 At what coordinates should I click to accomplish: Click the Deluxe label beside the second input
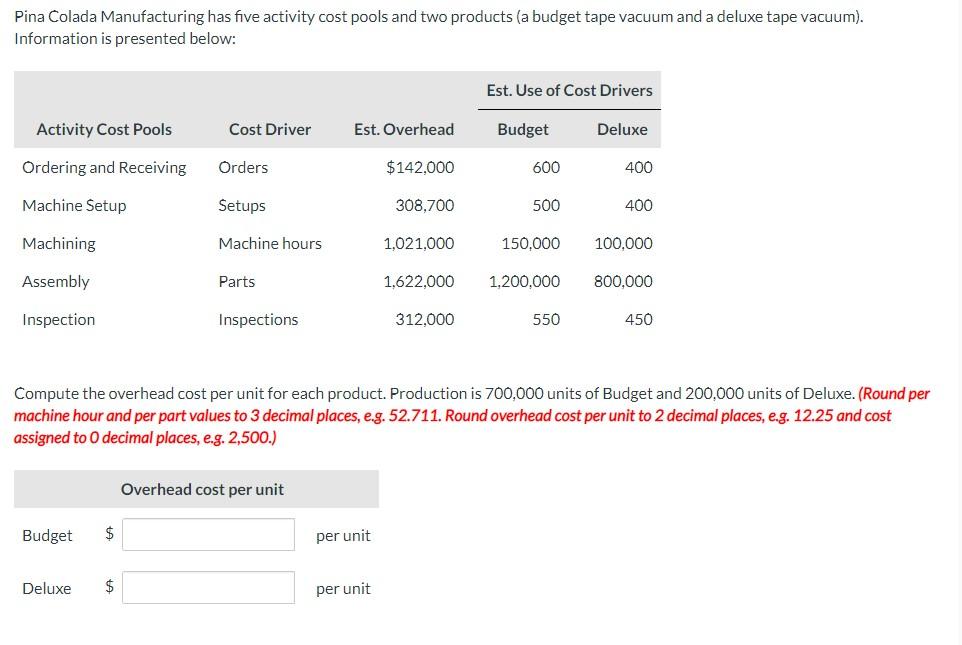coord(46,589)
